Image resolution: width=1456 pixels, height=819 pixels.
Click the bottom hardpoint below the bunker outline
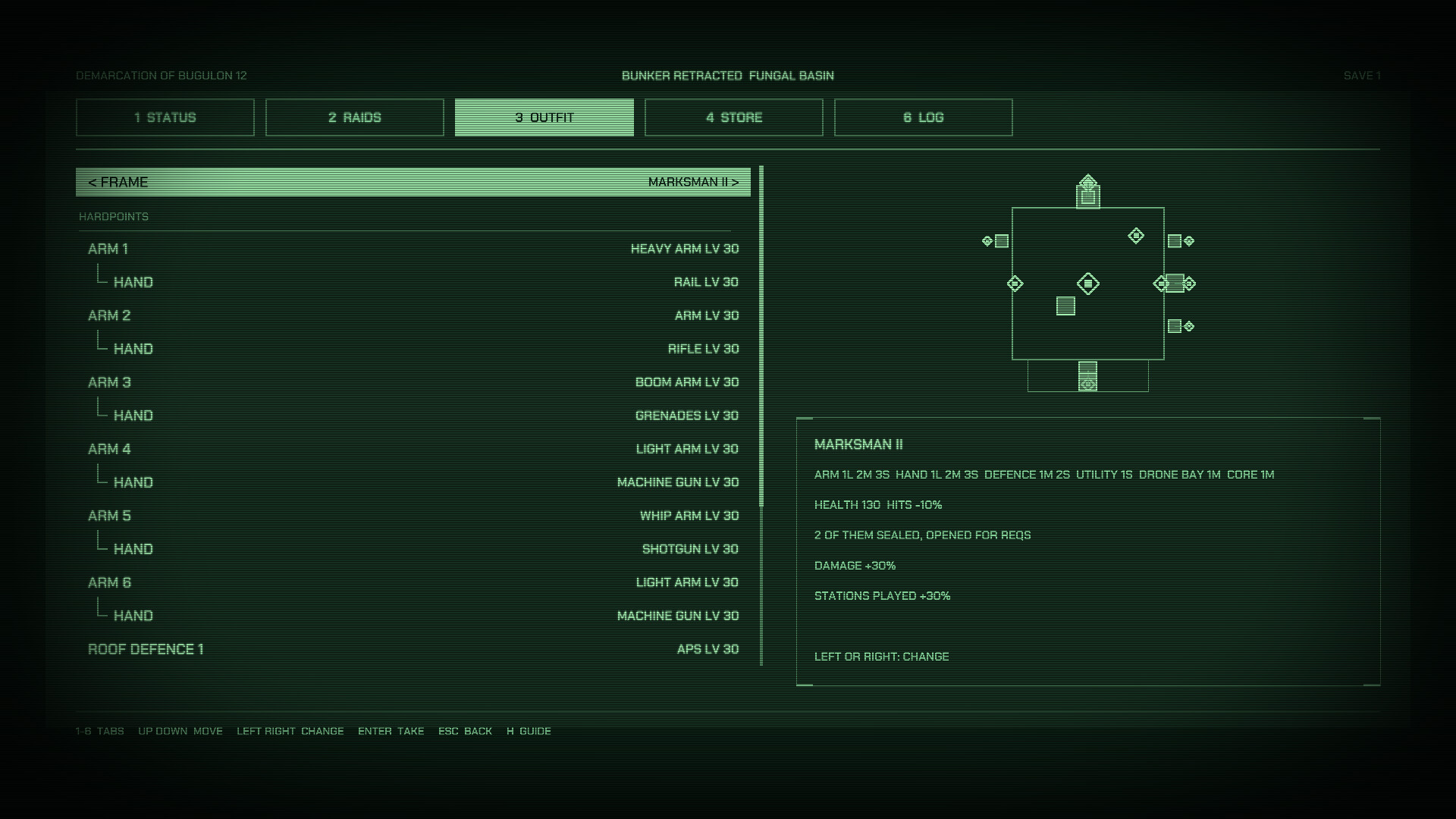click(x=1088, y=376)
